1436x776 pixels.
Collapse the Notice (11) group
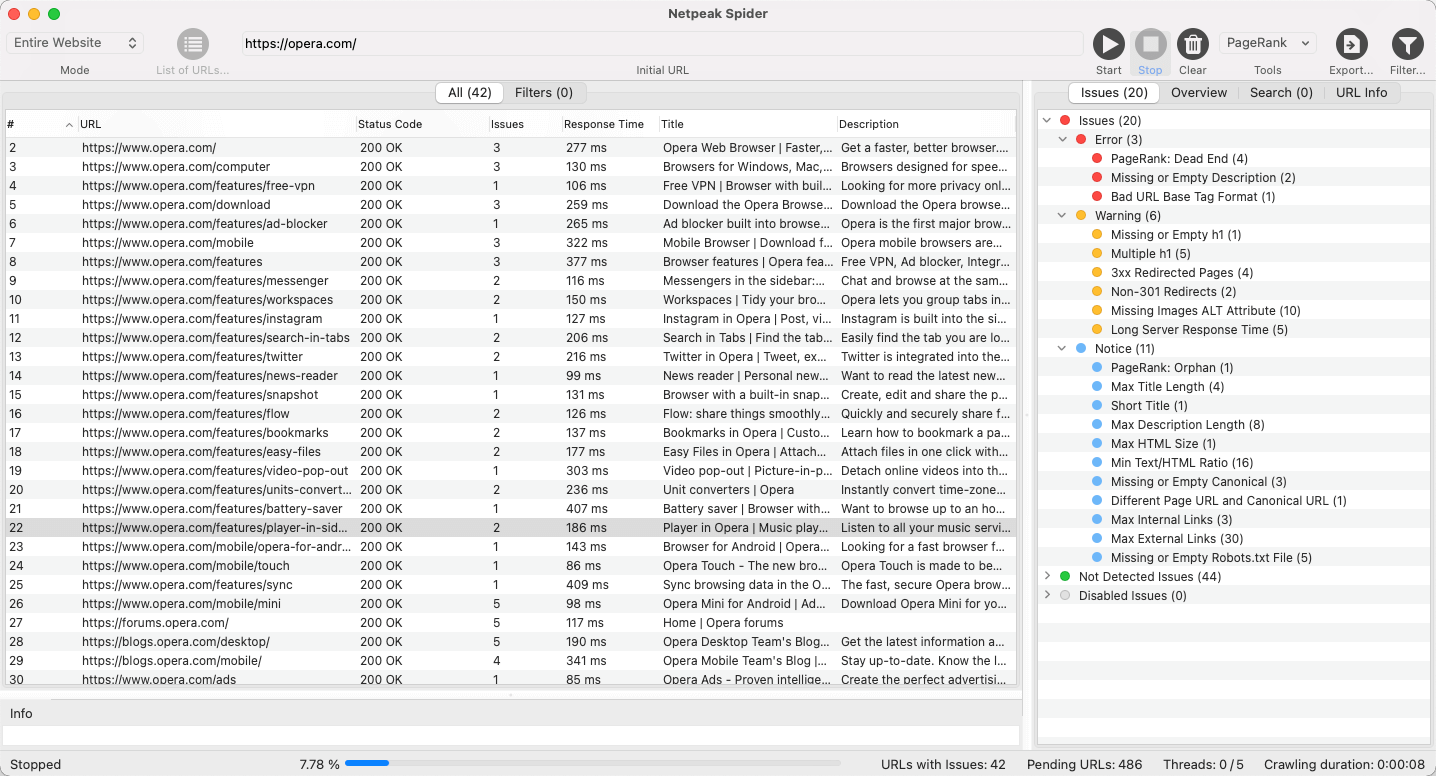pos(1063,349)
